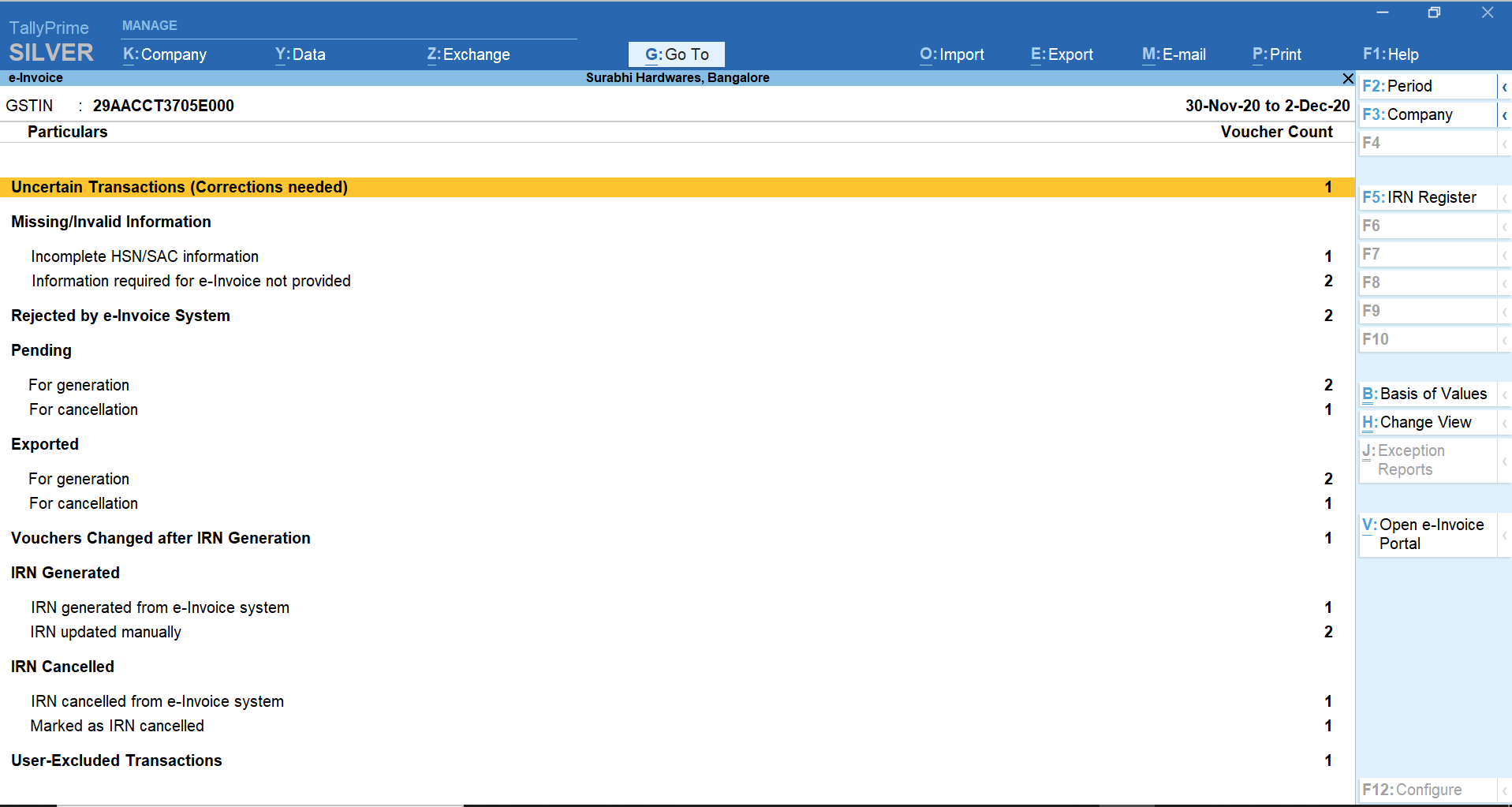Expand the chevron next to F2 Period
This screenshot has height=807, width=1512.
pos(1505,85)
